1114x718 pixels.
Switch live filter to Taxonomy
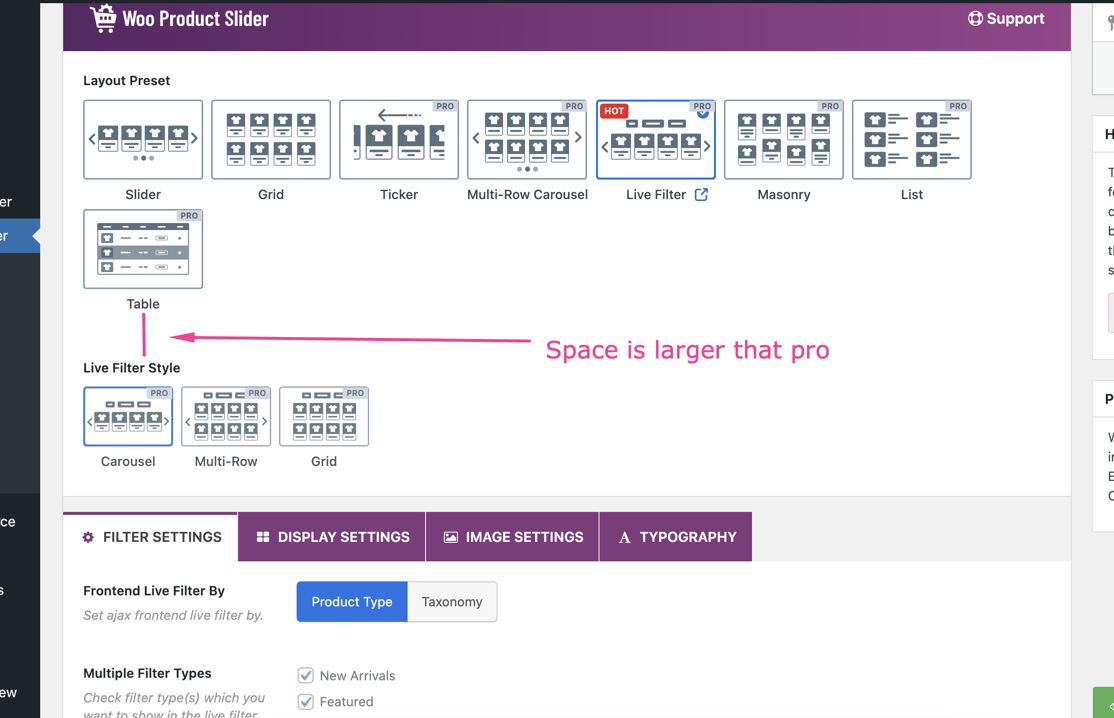pyautogui.click(x=452, y=602)
